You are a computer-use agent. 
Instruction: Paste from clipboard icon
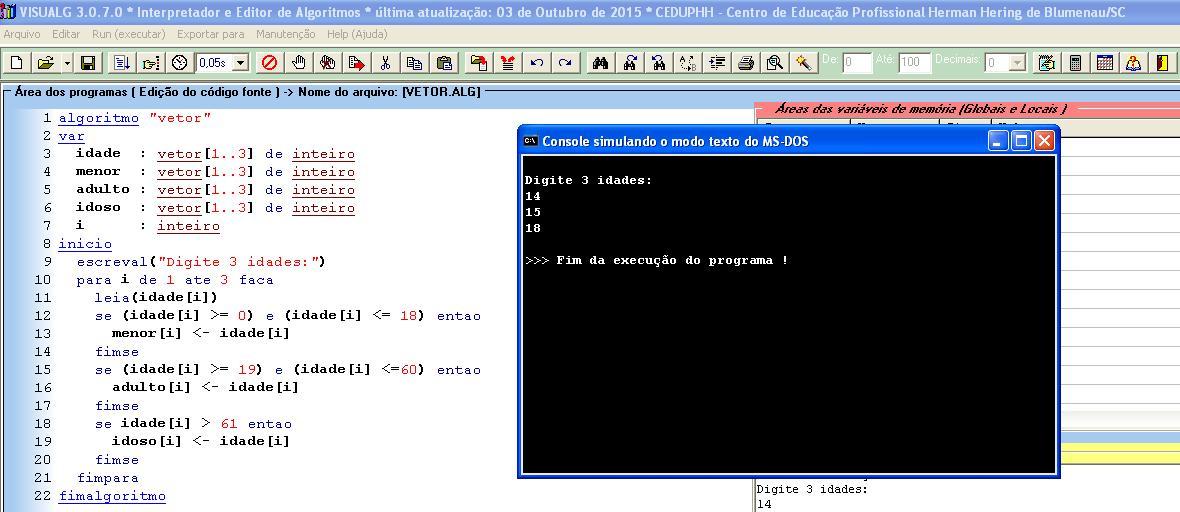click(x=444, y=63)
